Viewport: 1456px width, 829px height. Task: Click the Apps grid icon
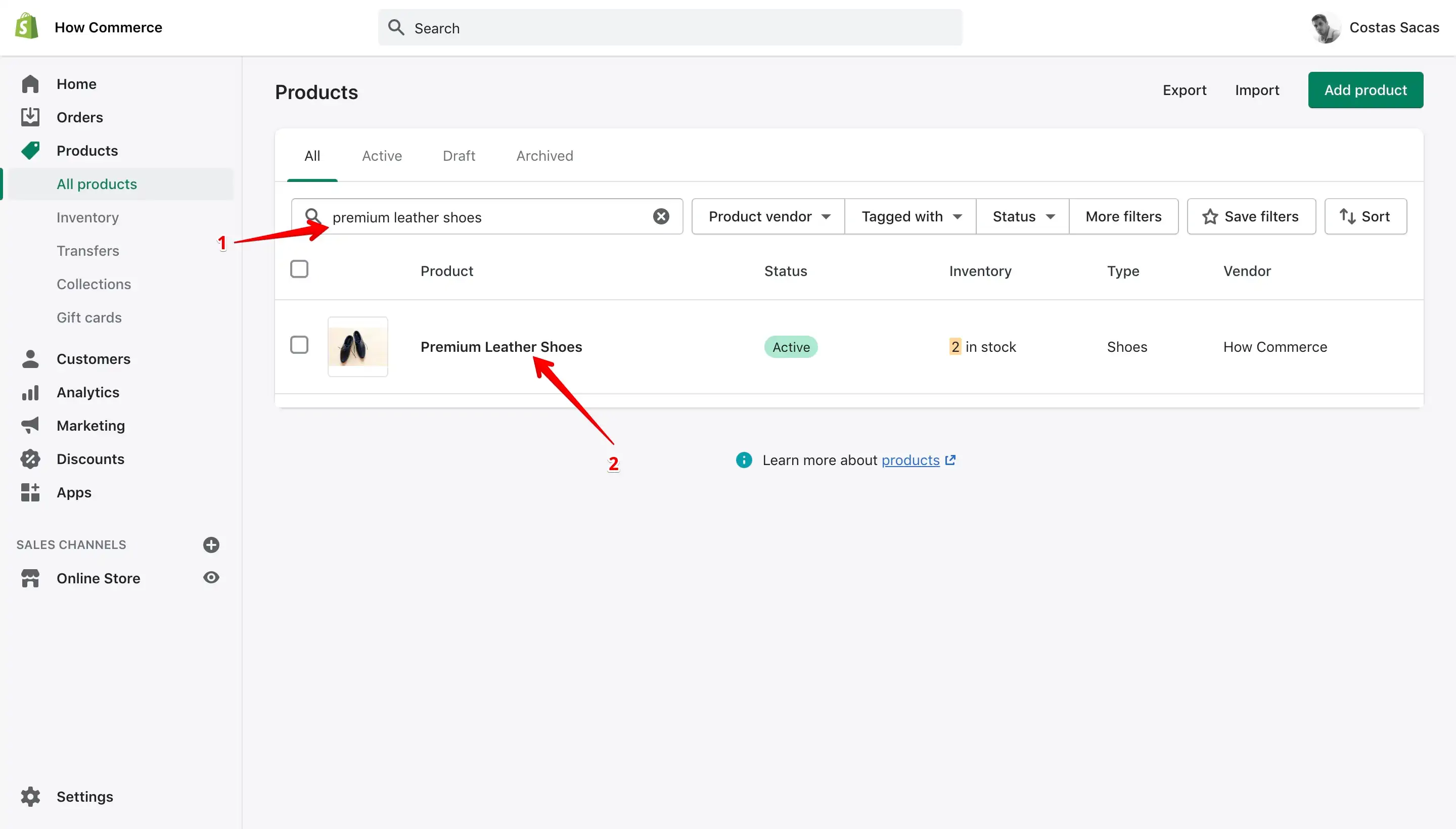coord(30,492)
